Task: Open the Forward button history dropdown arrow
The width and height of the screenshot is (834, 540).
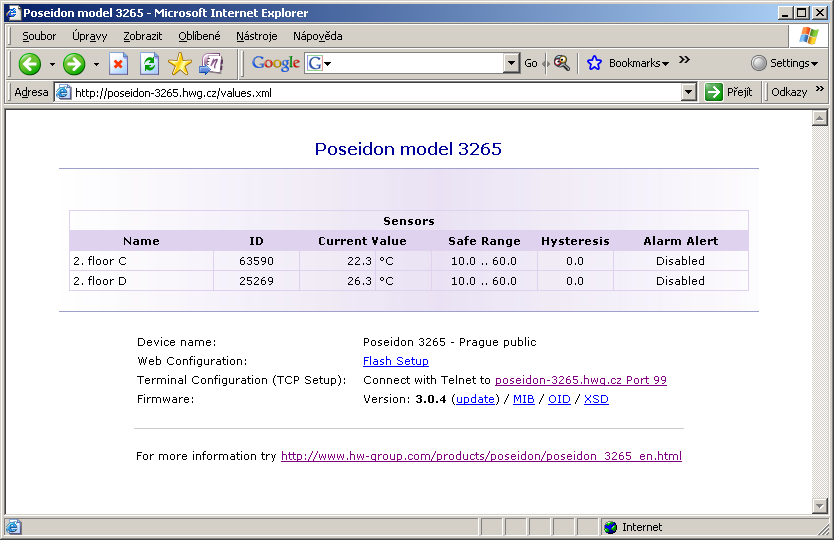Action: tap(96, 64)
